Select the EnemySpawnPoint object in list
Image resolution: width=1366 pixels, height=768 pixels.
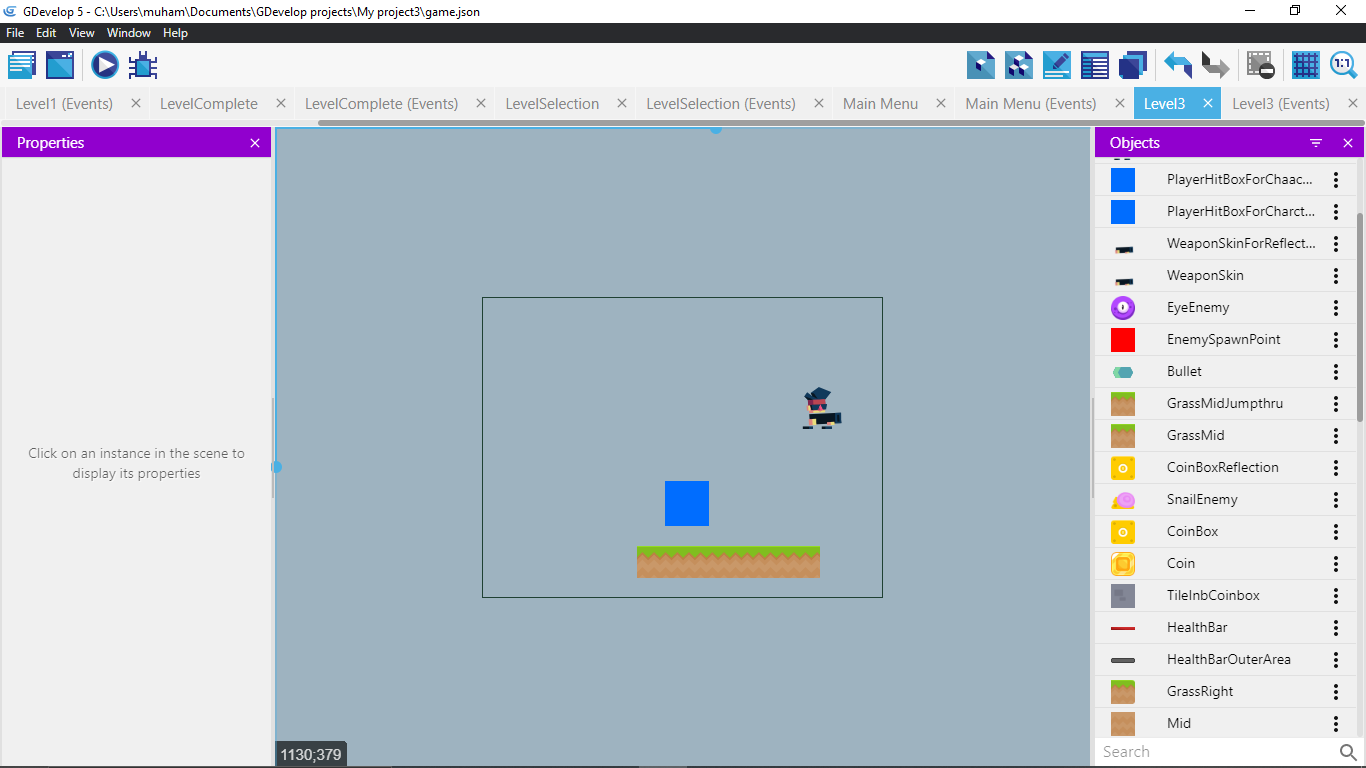tap(1226, 340)
